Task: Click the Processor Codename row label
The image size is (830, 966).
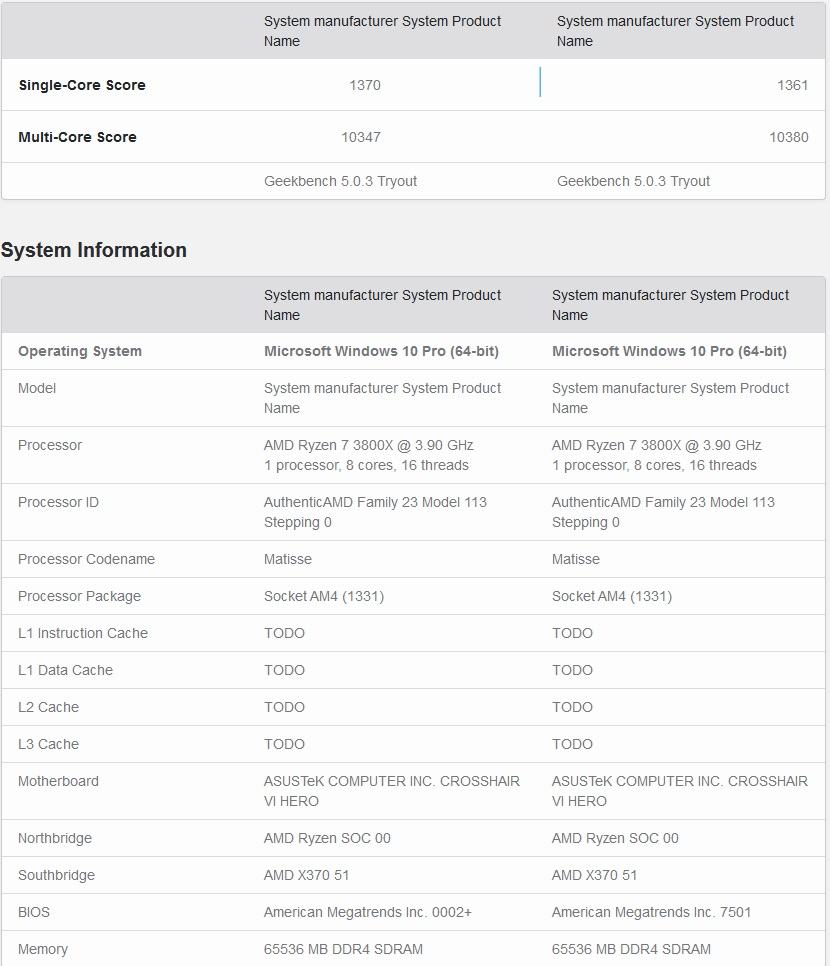Action: click(86, 559)
